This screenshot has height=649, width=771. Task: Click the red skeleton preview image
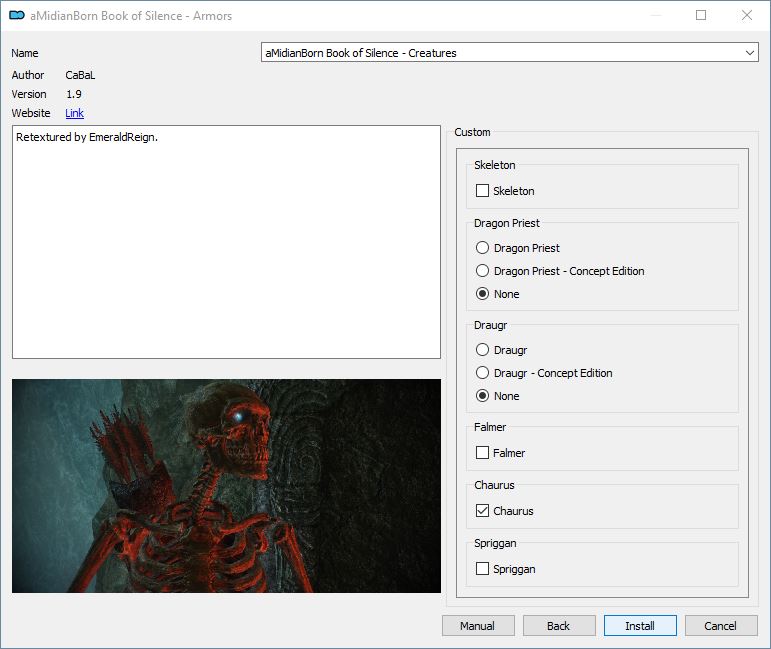(226, 486)
